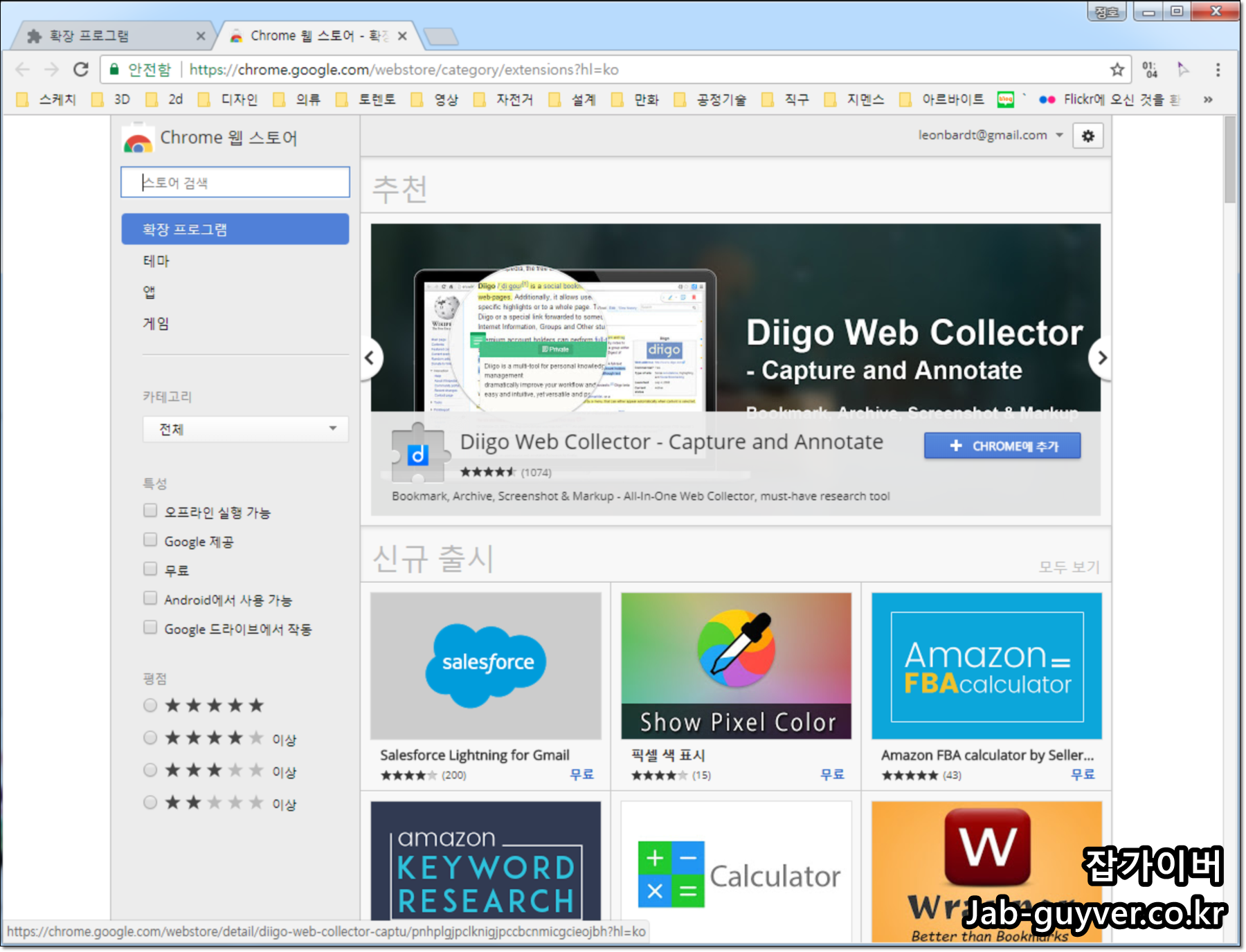
Task: Open the Chrome three-dot menu
Action: pyautogui.click(x=1218, y=69)
